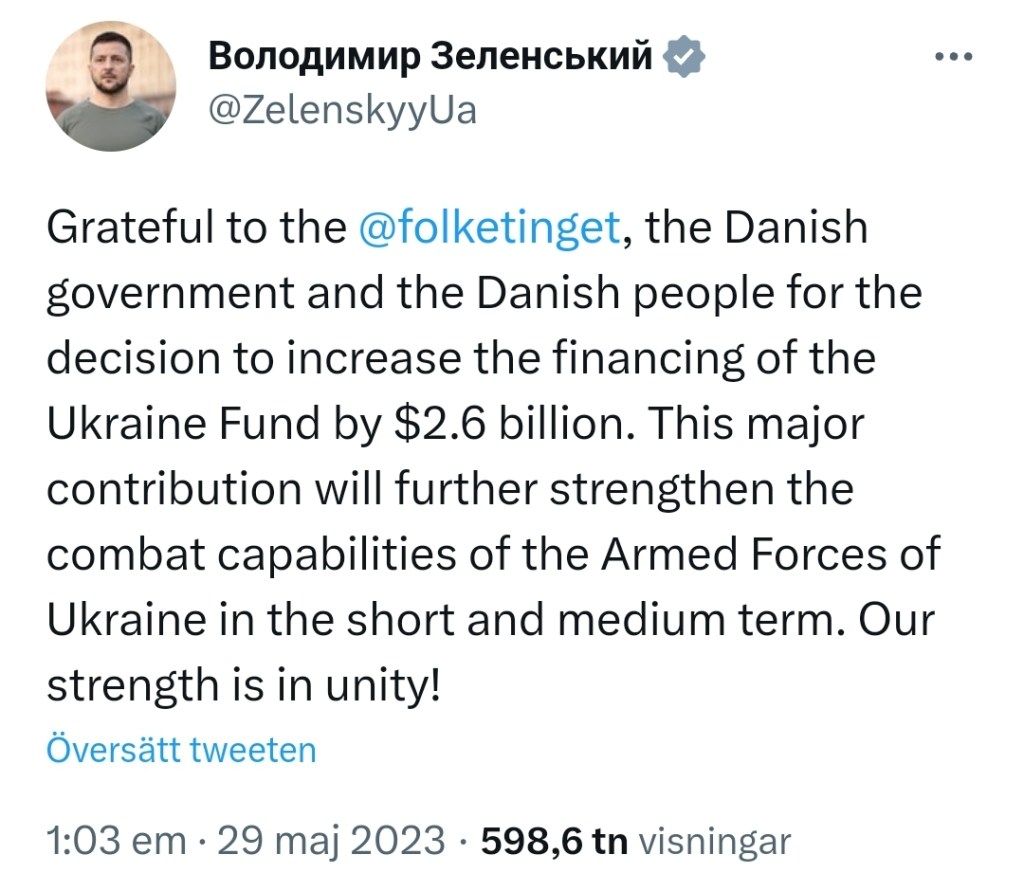Open the 598,6 tn view count
Viewport: 1024px width, 891px height.
coord(553,840)
